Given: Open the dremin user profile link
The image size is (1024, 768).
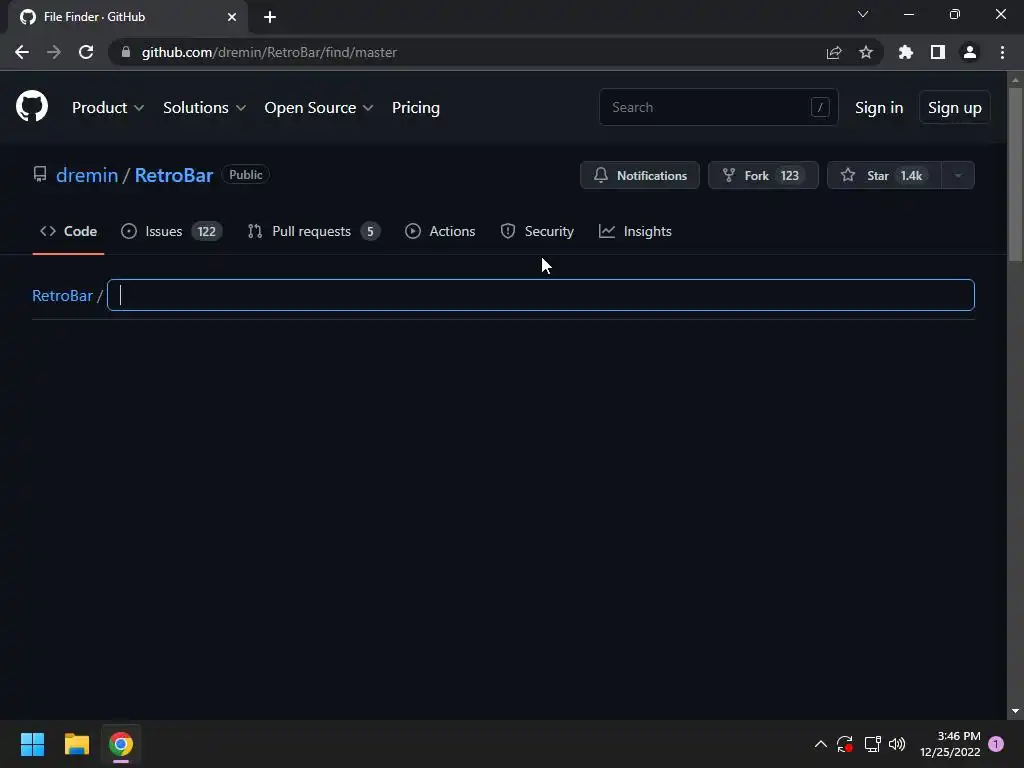Looking at the screenshot, I should pyautogui.click(x=87, y=175).
